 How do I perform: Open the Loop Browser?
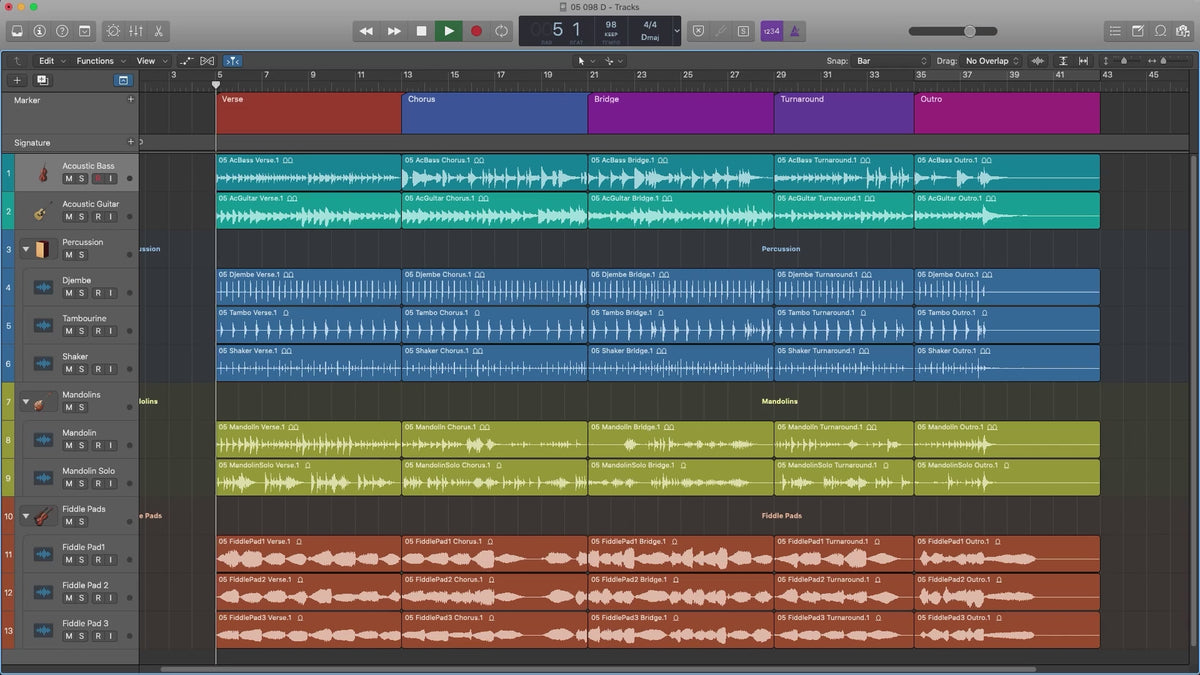[x=1162, y=31]
